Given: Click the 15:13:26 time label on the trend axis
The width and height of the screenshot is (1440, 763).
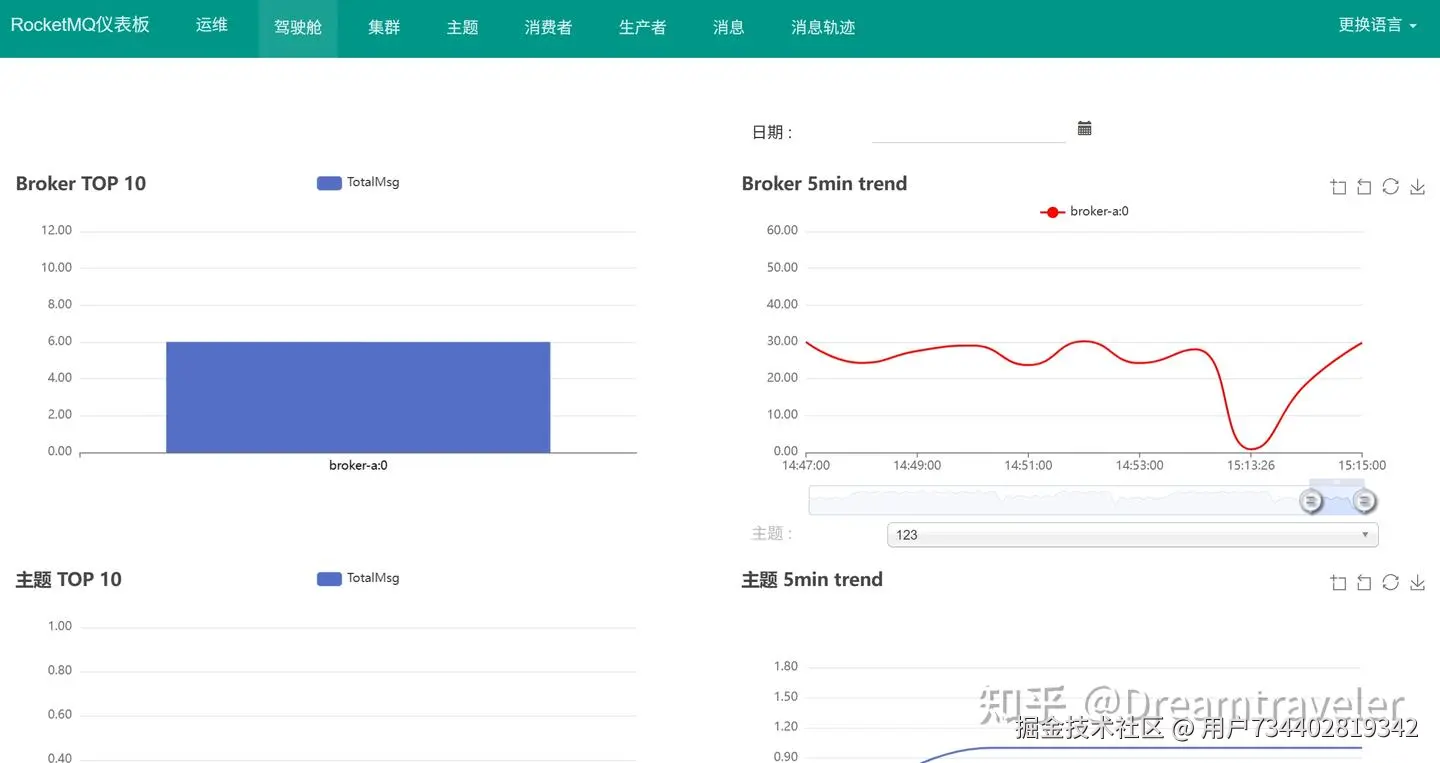Looking at the screenshot, I should click(x=1252, y=465).
